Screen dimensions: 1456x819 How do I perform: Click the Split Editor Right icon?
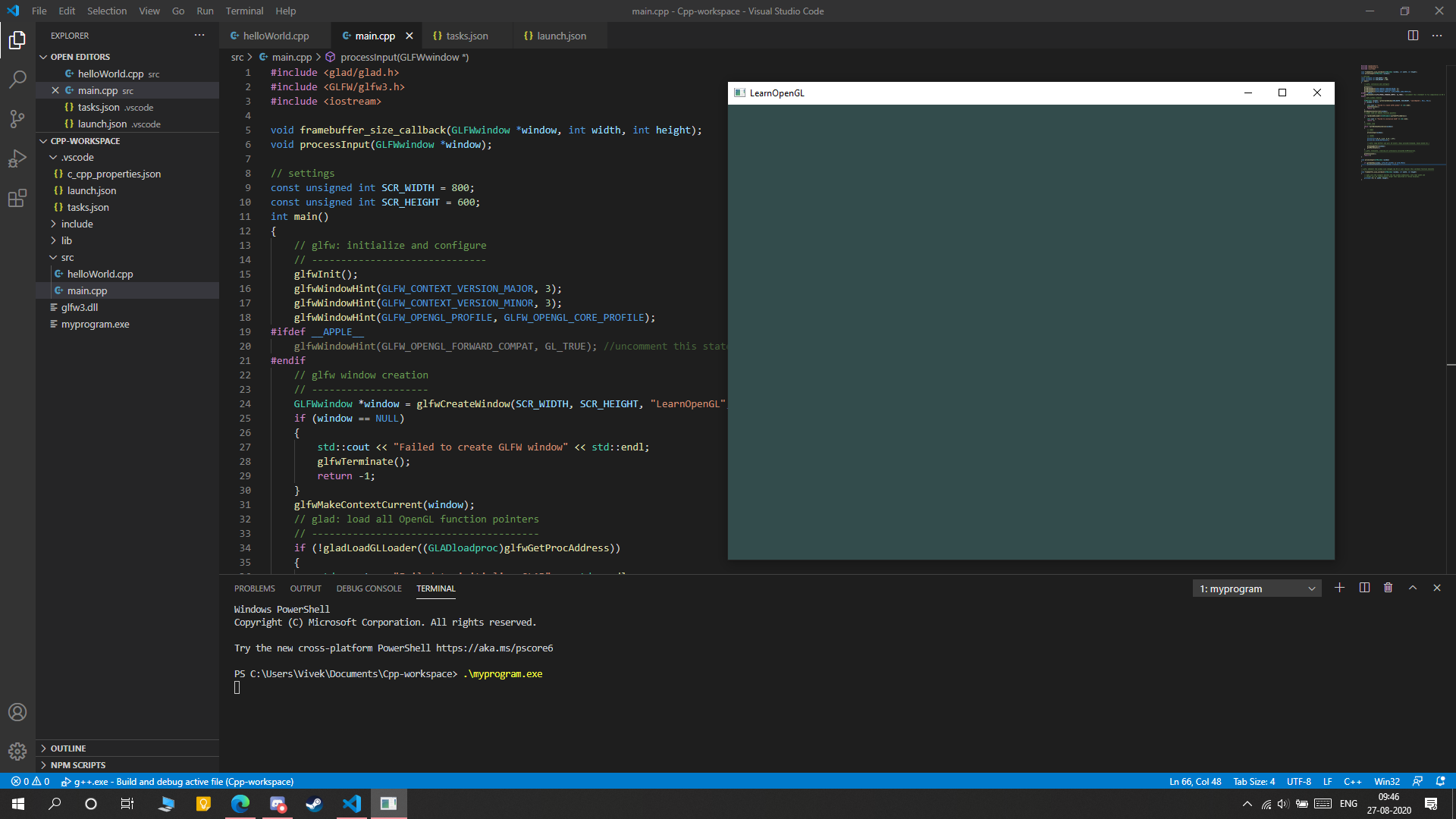(1413, 36)
